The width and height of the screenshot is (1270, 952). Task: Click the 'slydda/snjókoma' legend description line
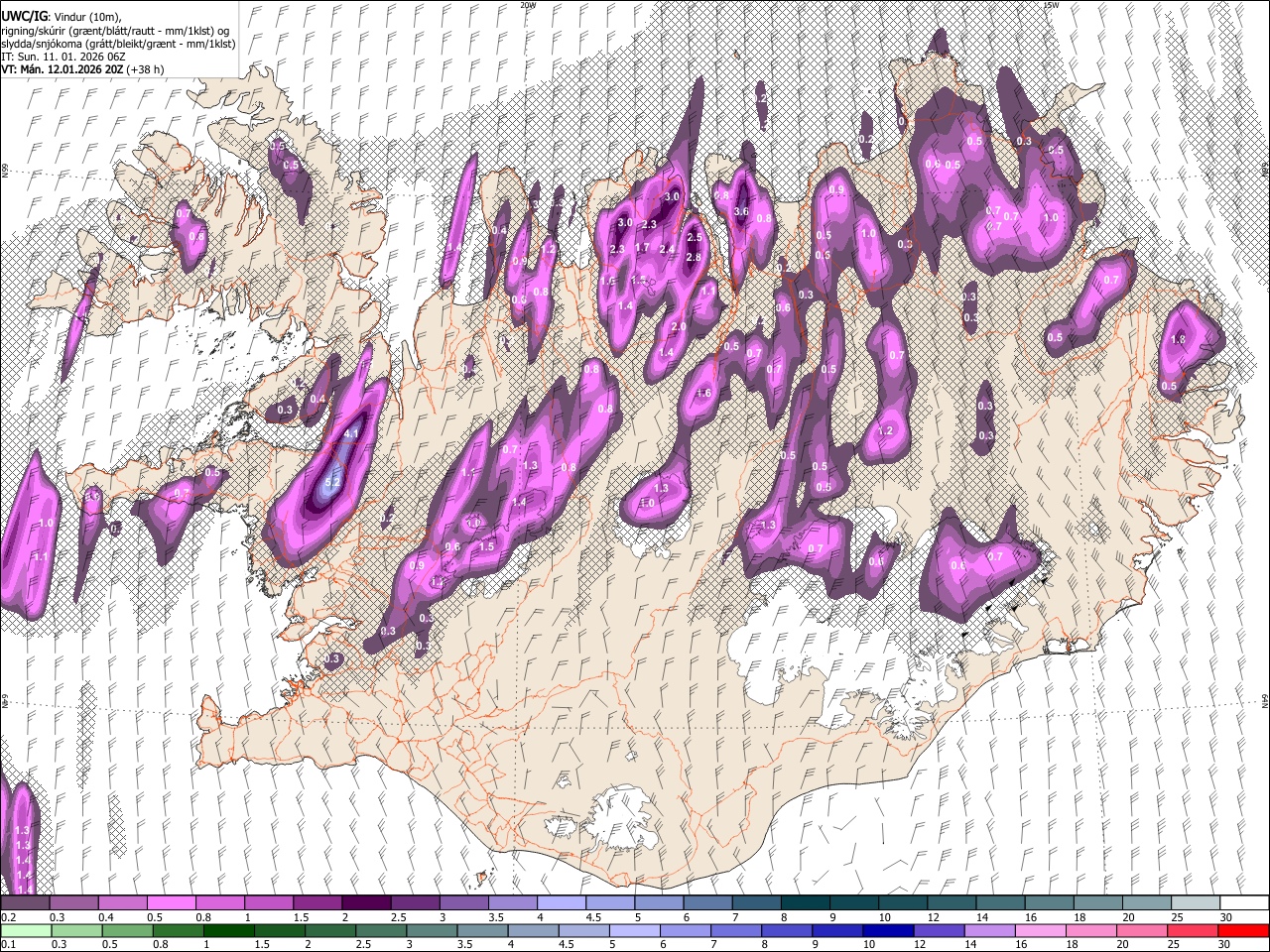pyautogui.click(x=117, y=44)
